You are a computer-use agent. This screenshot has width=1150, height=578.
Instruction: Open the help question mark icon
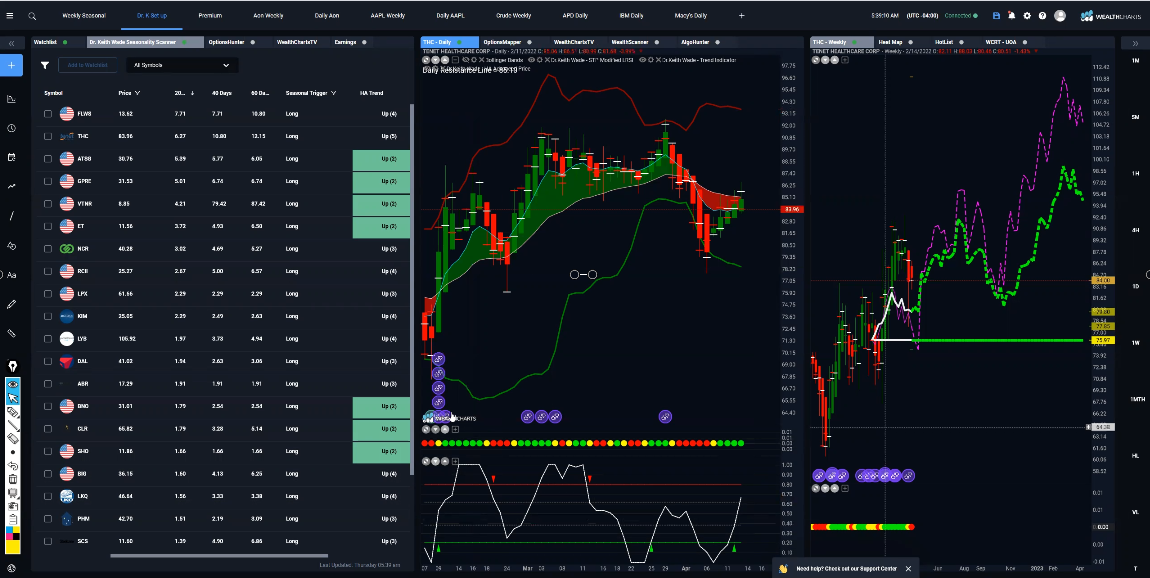1042,15
